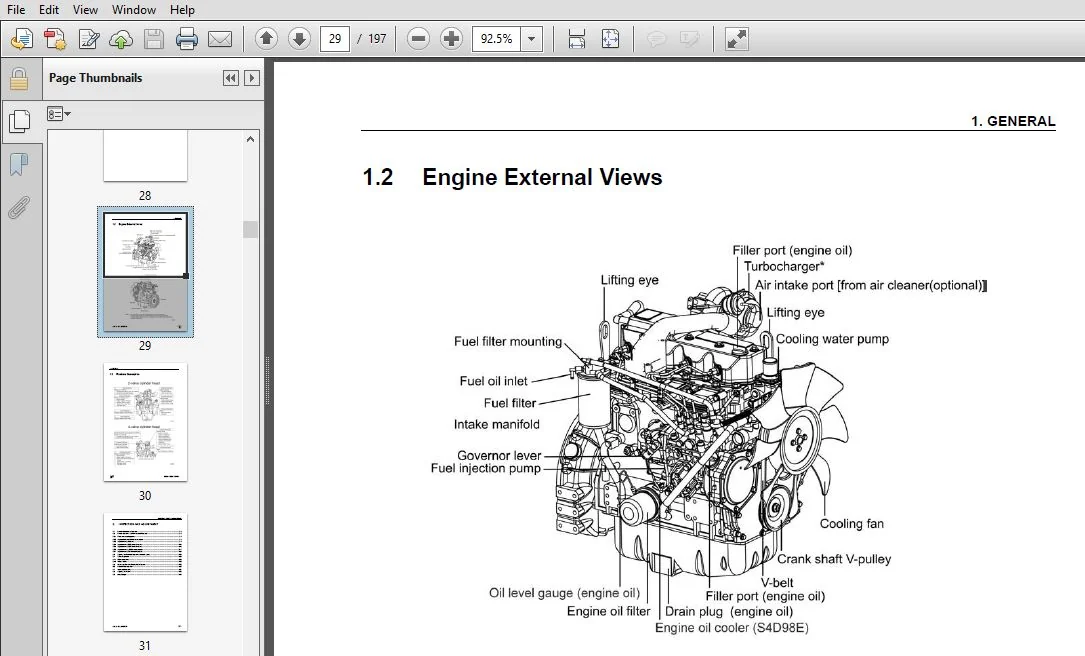
Task: Select page 31 thumbnail
Action: coord(145,572)
